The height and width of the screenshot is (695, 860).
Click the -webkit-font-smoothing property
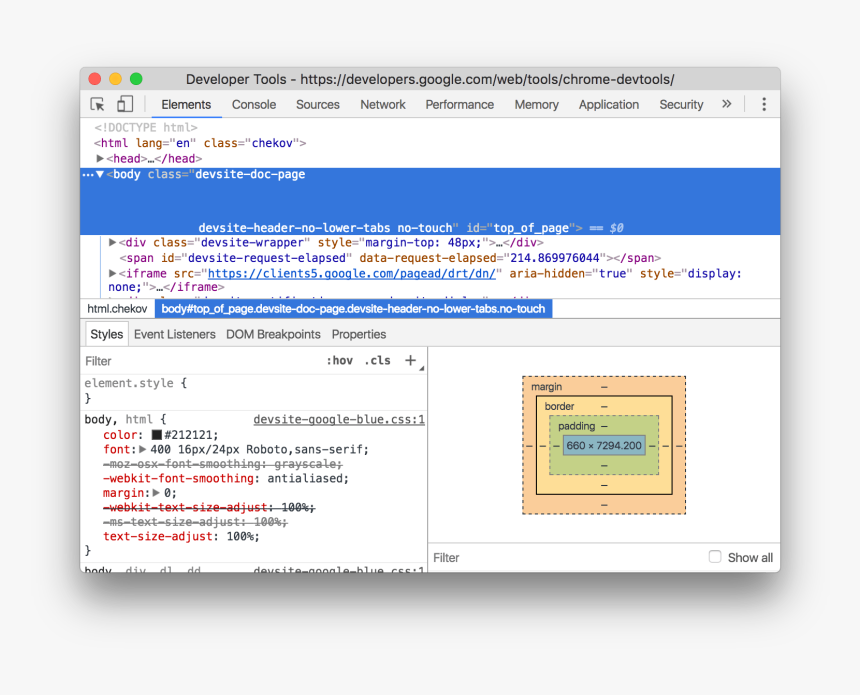coord(178,478)
